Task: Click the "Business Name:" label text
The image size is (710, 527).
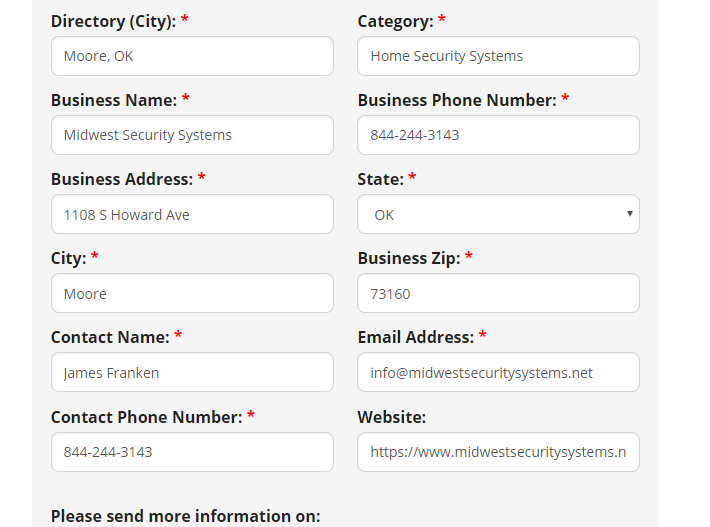Action: click(113, 100)
